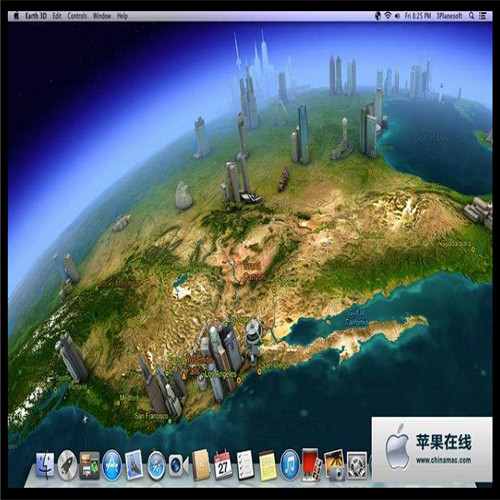Open the 3Planesoft user menu
This screenshot has height=500, width=500.
(449, 16)
